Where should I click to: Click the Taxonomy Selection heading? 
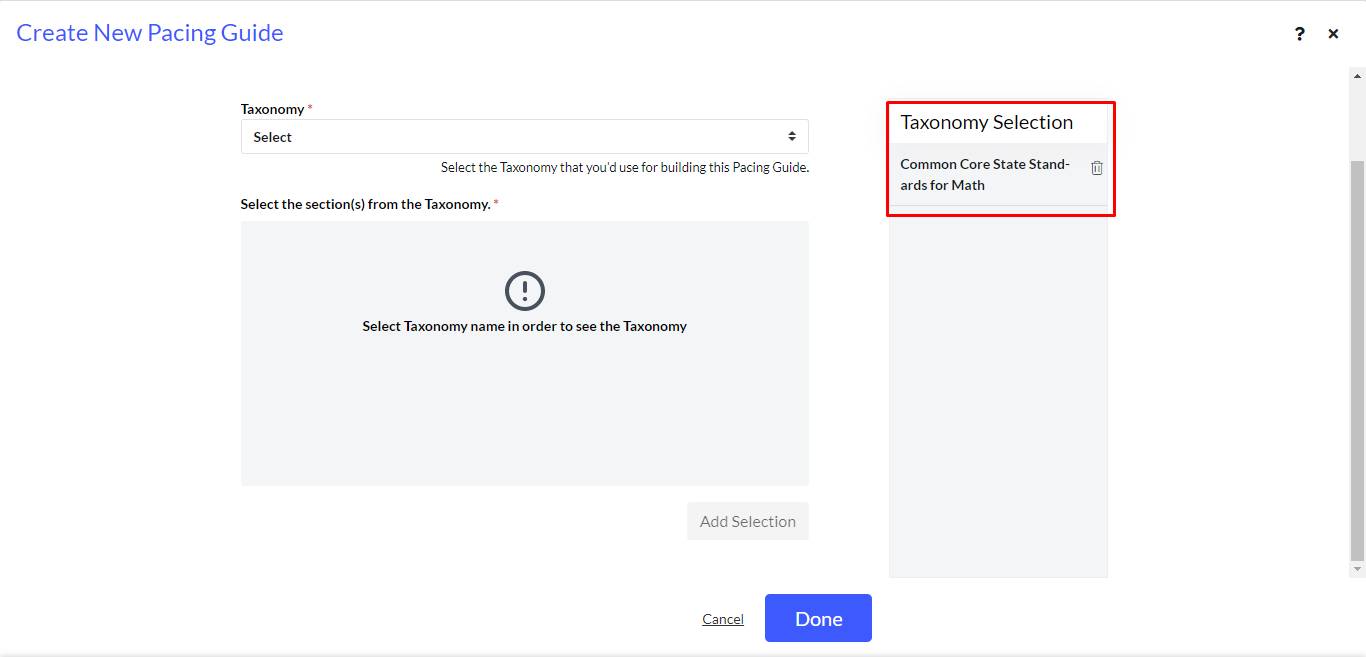coord(986,122)
